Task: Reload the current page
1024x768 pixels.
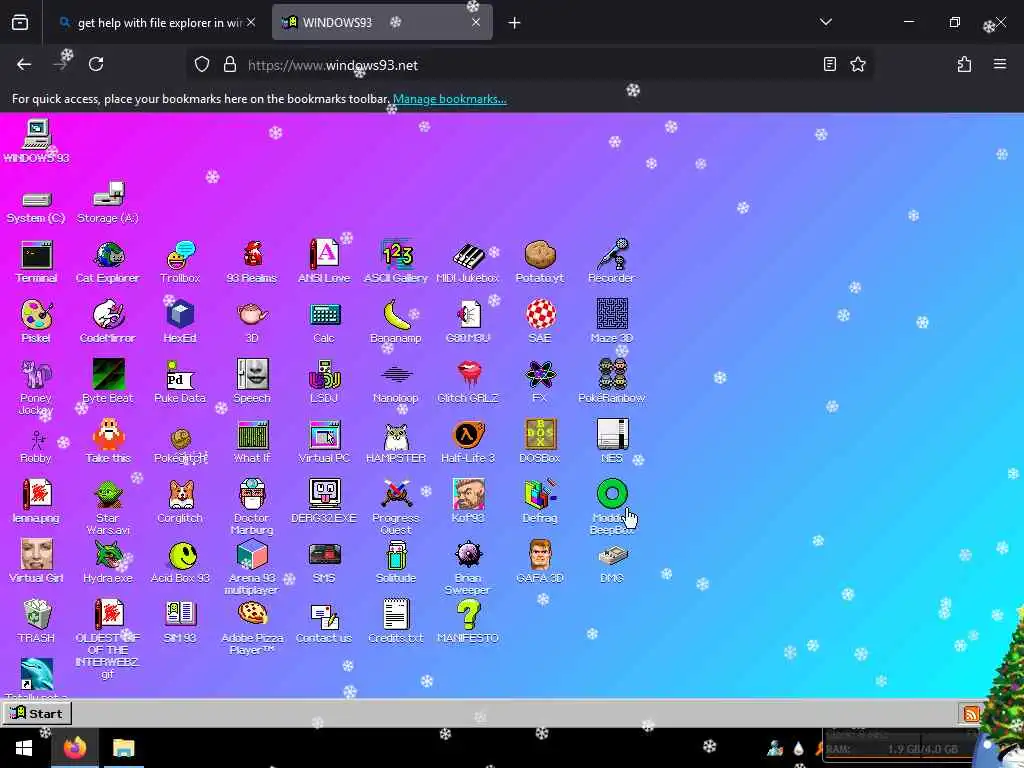Action: coord(96,64)
